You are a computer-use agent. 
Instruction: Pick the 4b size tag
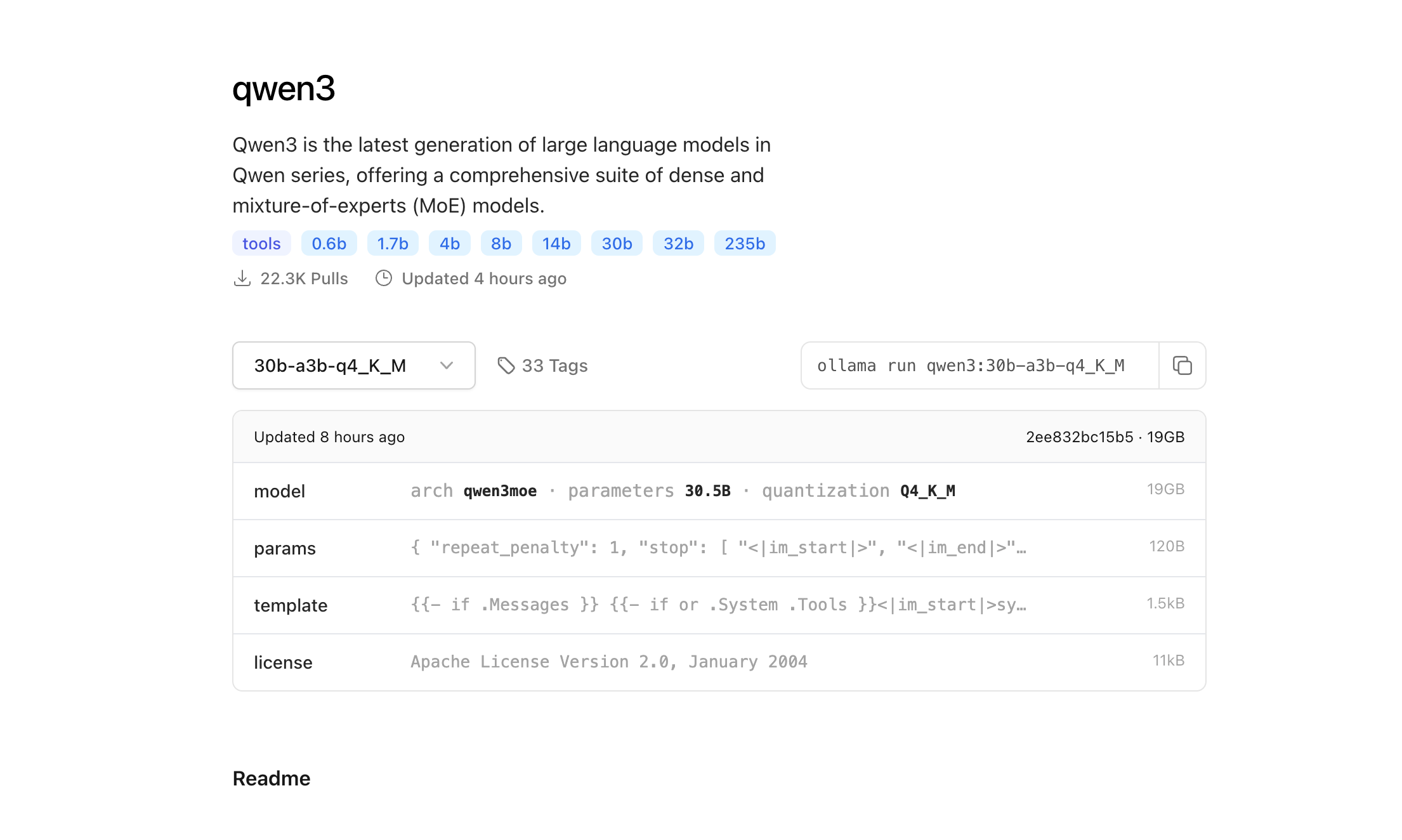tap(449, 244)
